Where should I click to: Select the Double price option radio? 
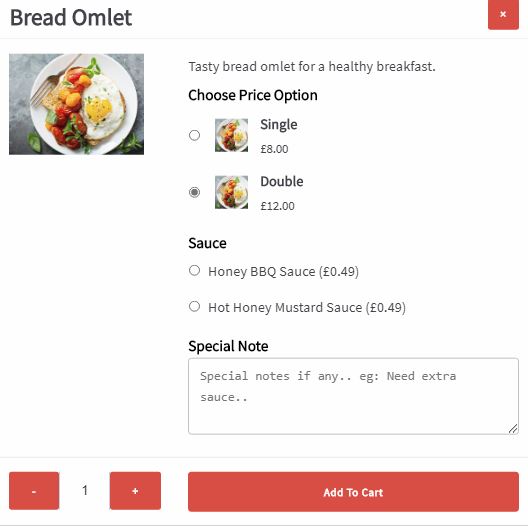click(194, 192)
